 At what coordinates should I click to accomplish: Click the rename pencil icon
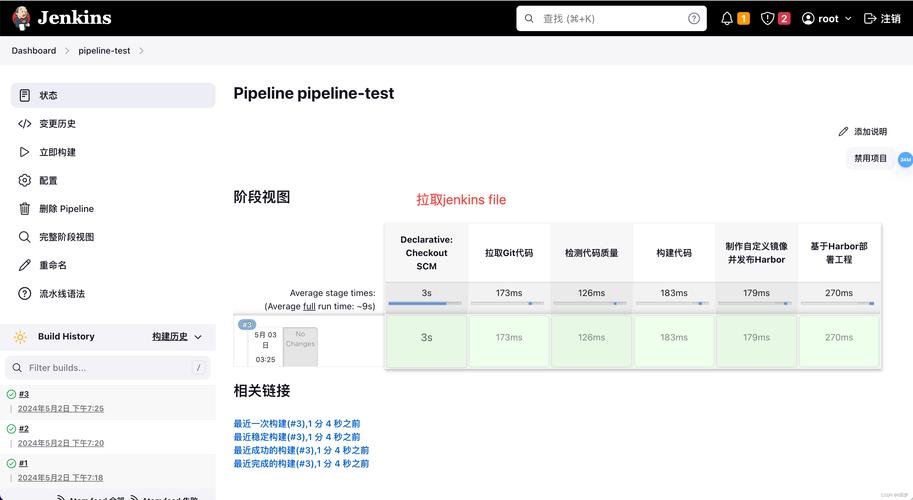24,265
